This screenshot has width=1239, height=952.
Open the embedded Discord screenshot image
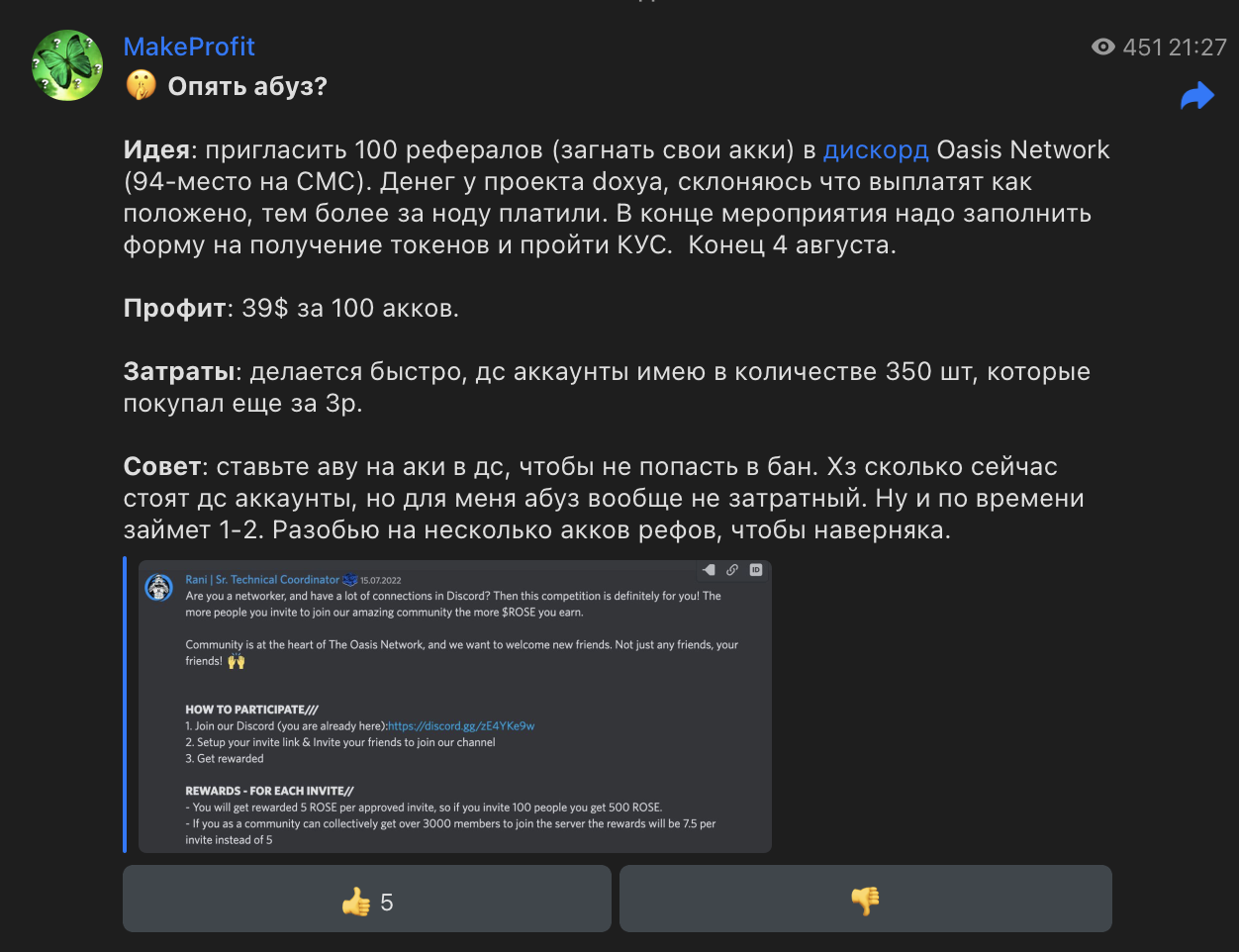(x=455, y=707)
